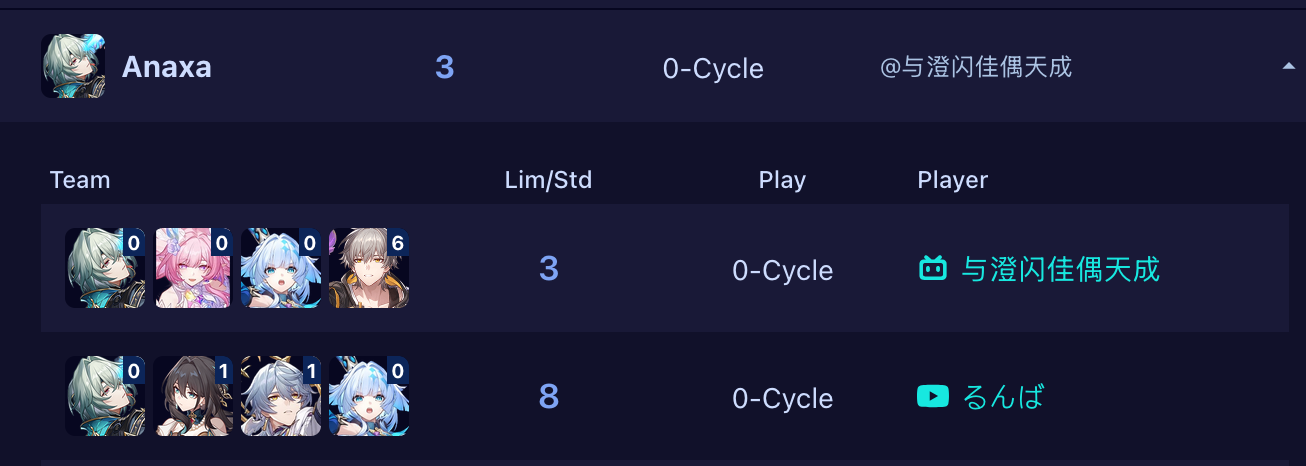Select the dark-haired character in second team
The image size is (1306, 466).
pos(193,396)
